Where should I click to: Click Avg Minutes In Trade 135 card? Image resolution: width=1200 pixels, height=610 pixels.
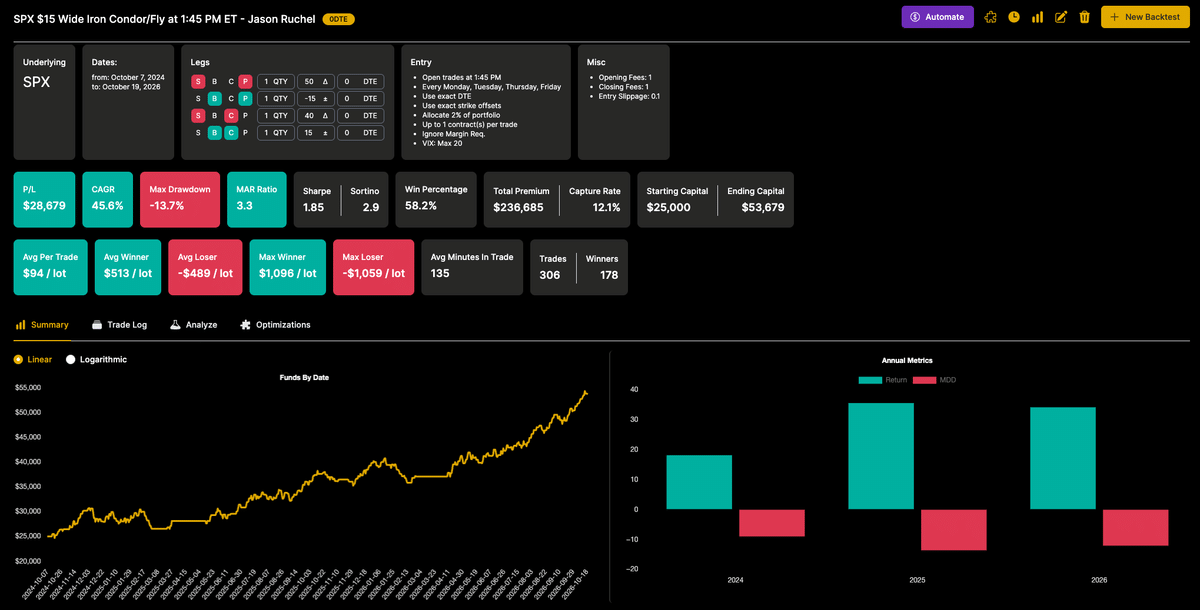pyautogui.click(x=471, y=267)
